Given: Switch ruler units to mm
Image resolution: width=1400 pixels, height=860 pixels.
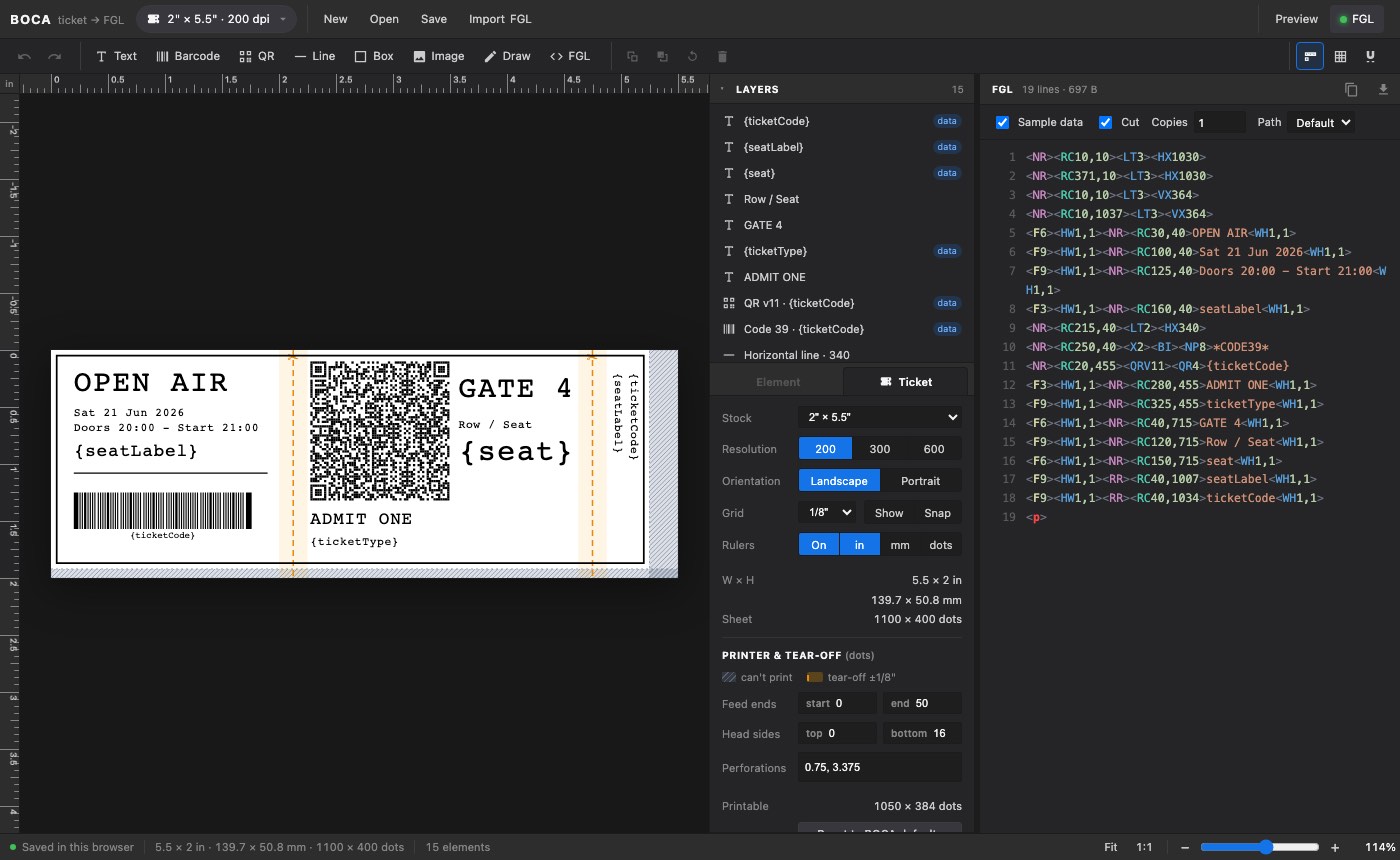Looking at the screenshot, I should coord(900,545).
